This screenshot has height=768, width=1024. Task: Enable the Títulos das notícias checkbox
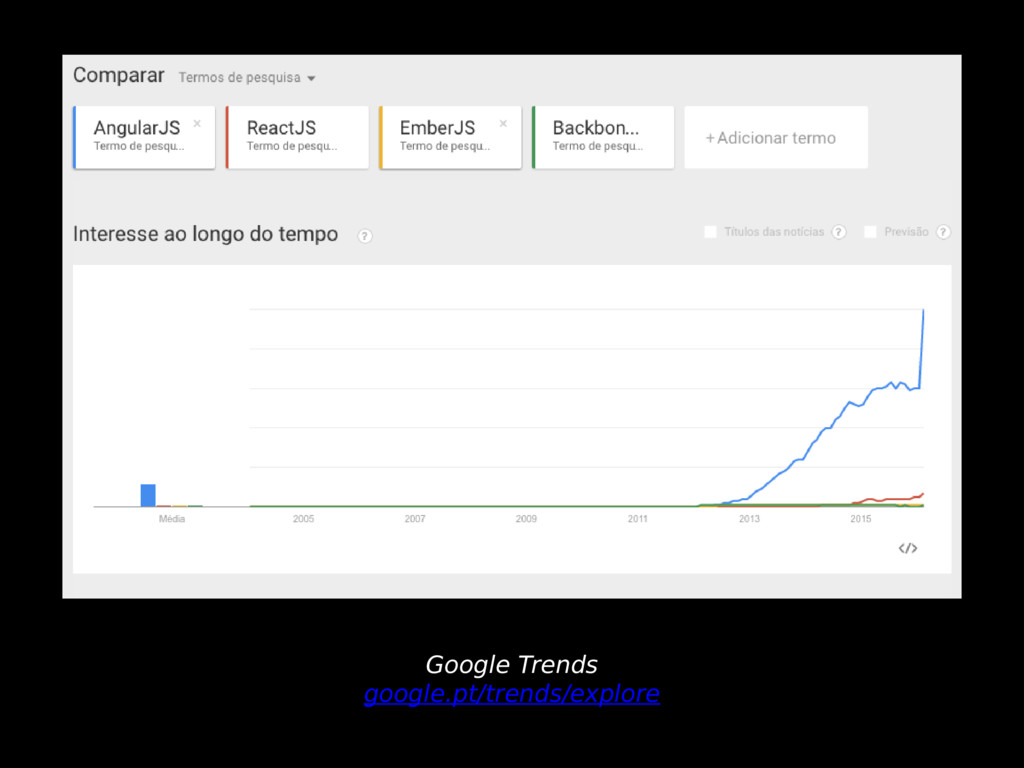[711, 232]
